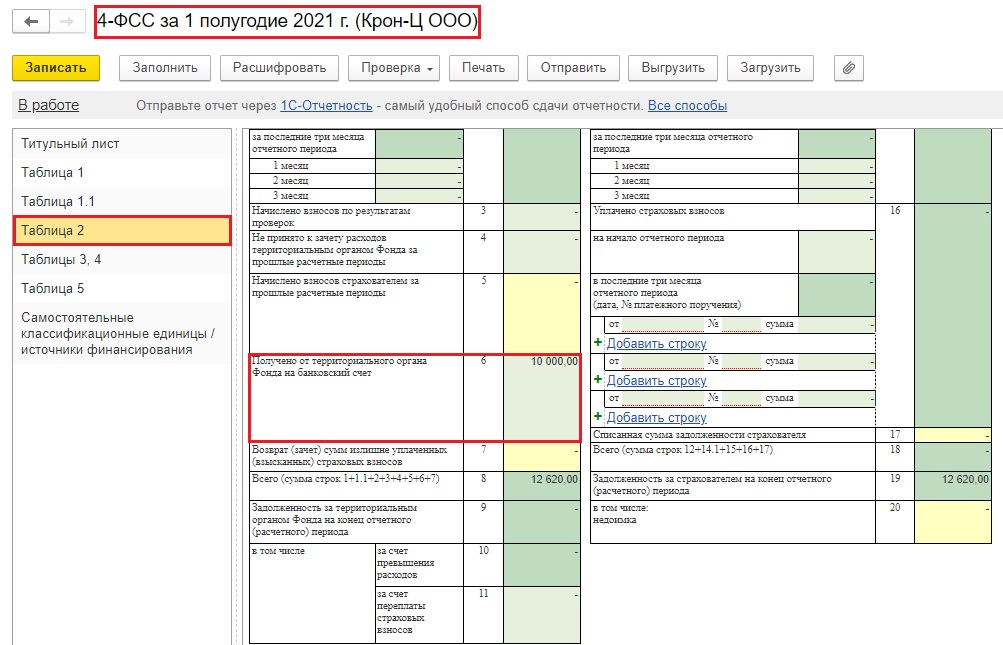1003x645 pixels.
Task: Open the paperclip attachments icon
Action: (x=848, y=68)
